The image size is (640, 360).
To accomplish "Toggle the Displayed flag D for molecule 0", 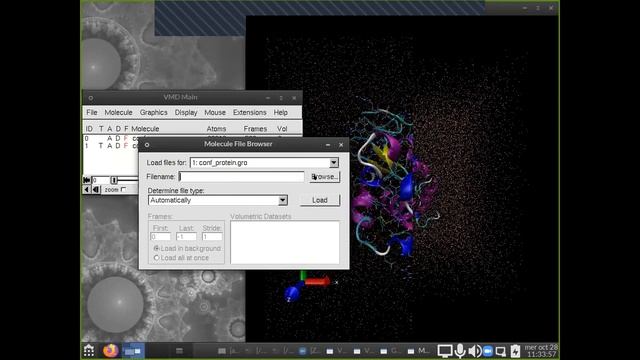I will click(118, 138).
